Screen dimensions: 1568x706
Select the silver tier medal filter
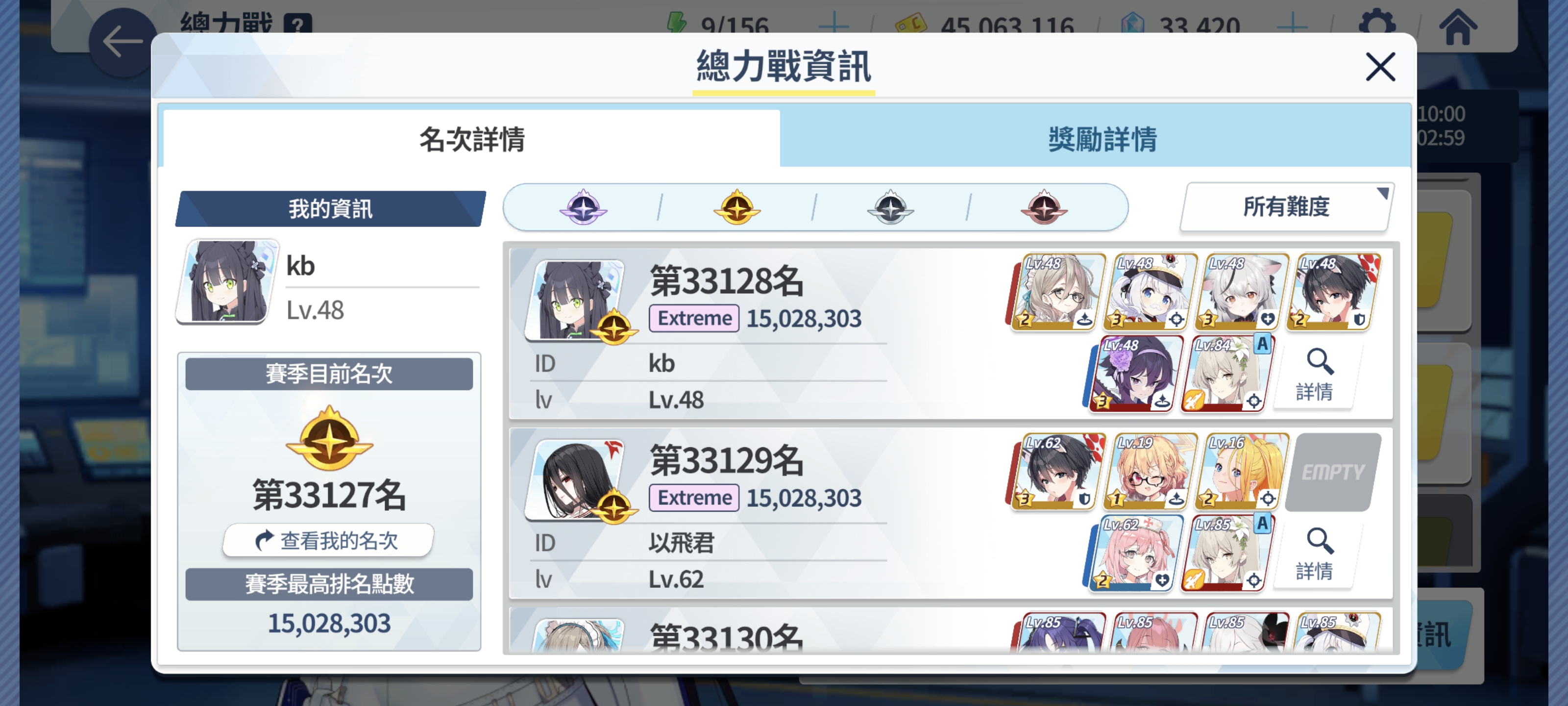tap(890, 207)
